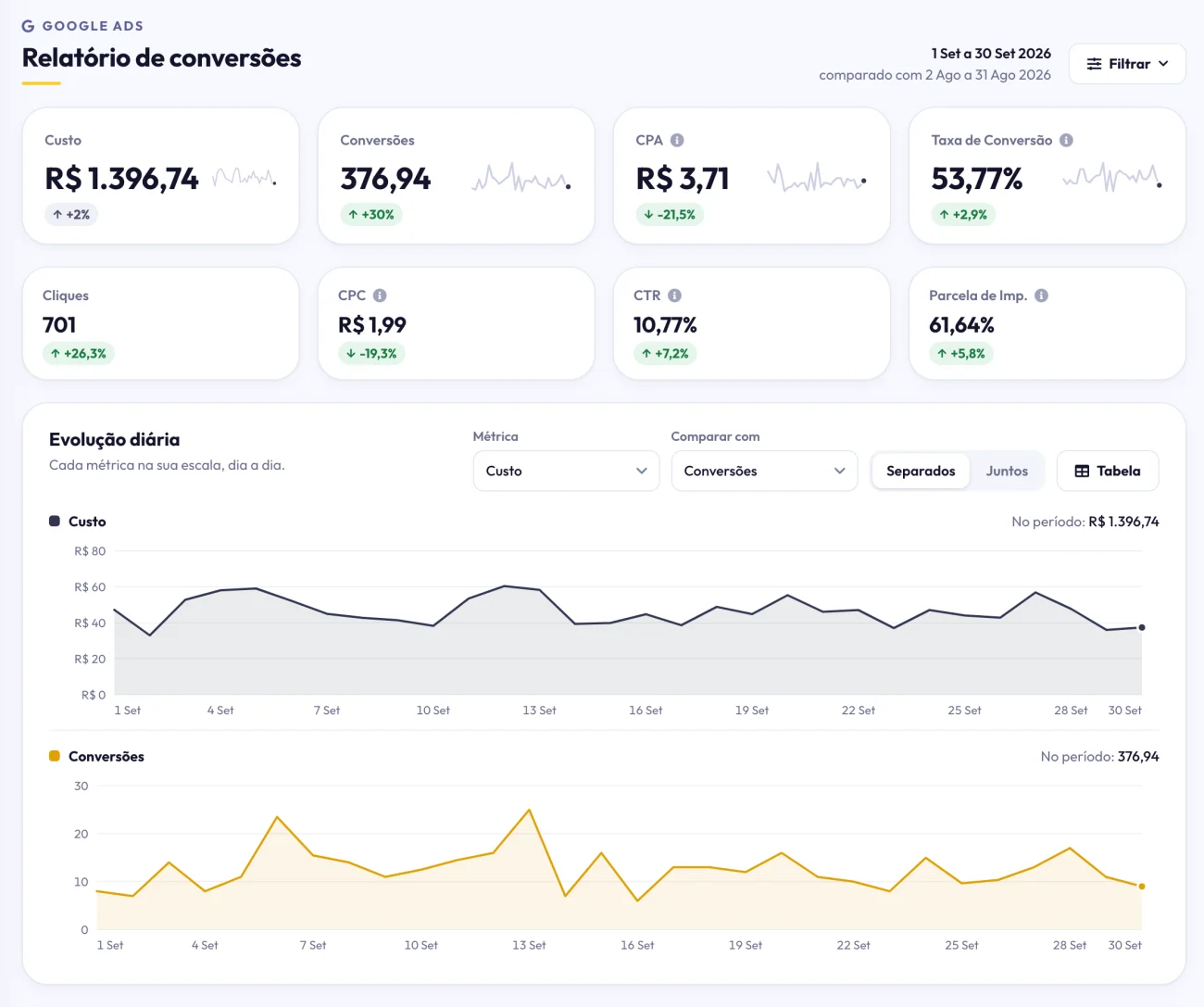Open the Comparar com dropdown showing Conversões
Screen dimensions: 1204x1007
click(764, 471)
